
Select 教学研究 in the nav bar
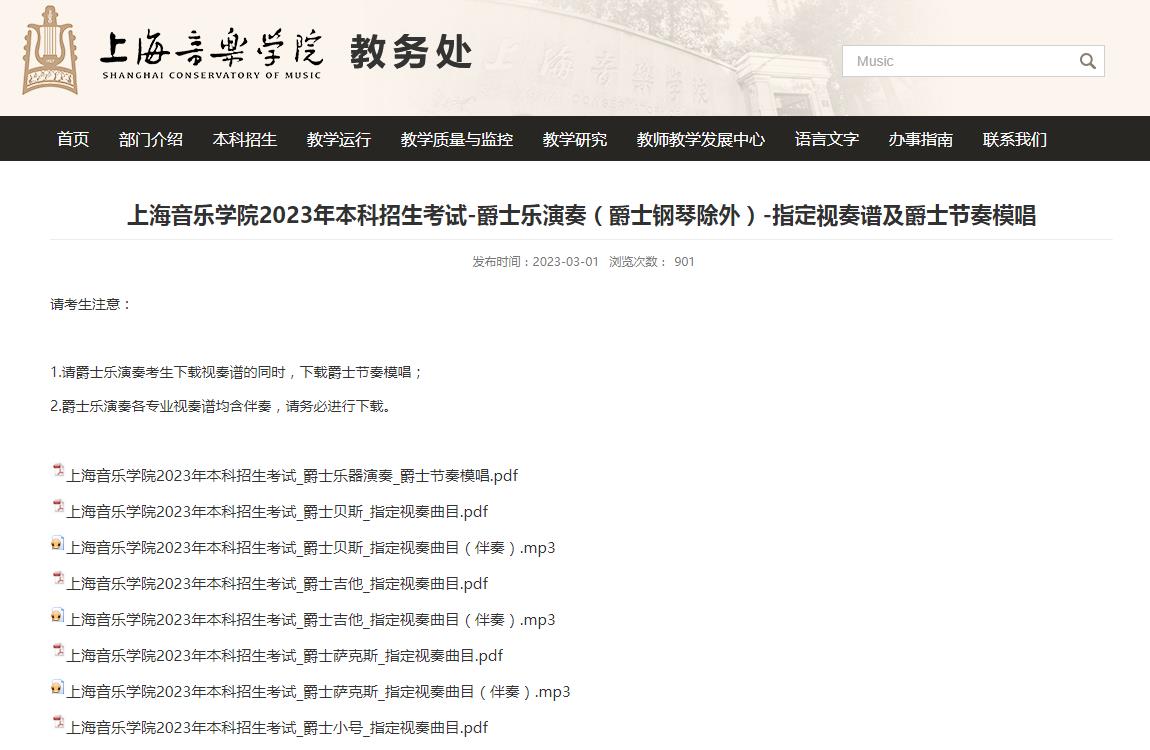pos(574,139)
